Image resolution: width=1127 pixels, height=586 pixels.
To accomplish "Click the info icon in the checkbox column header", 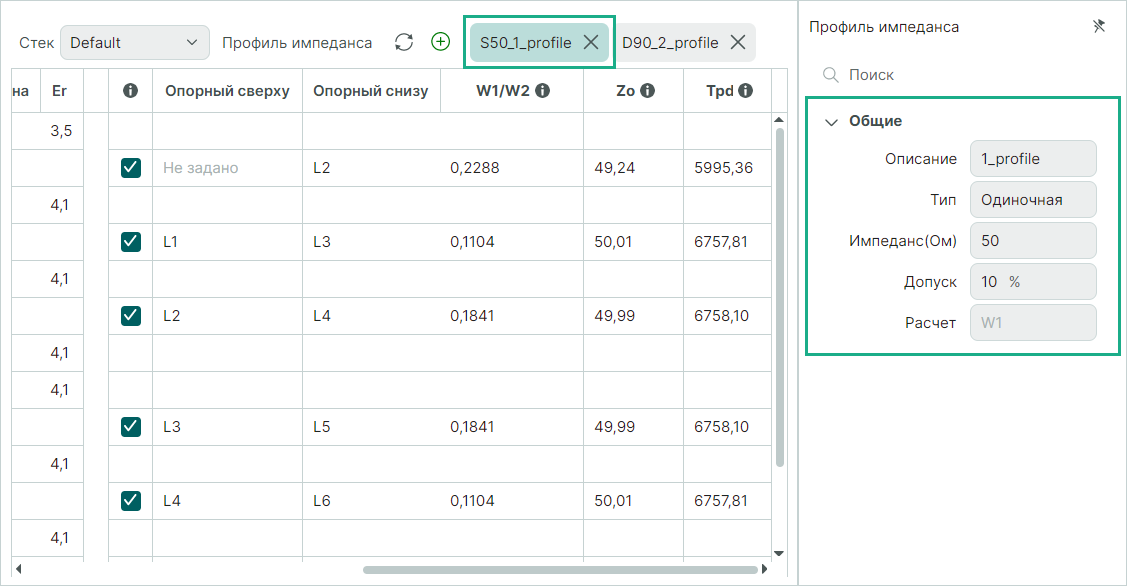I will pos(130,91).
